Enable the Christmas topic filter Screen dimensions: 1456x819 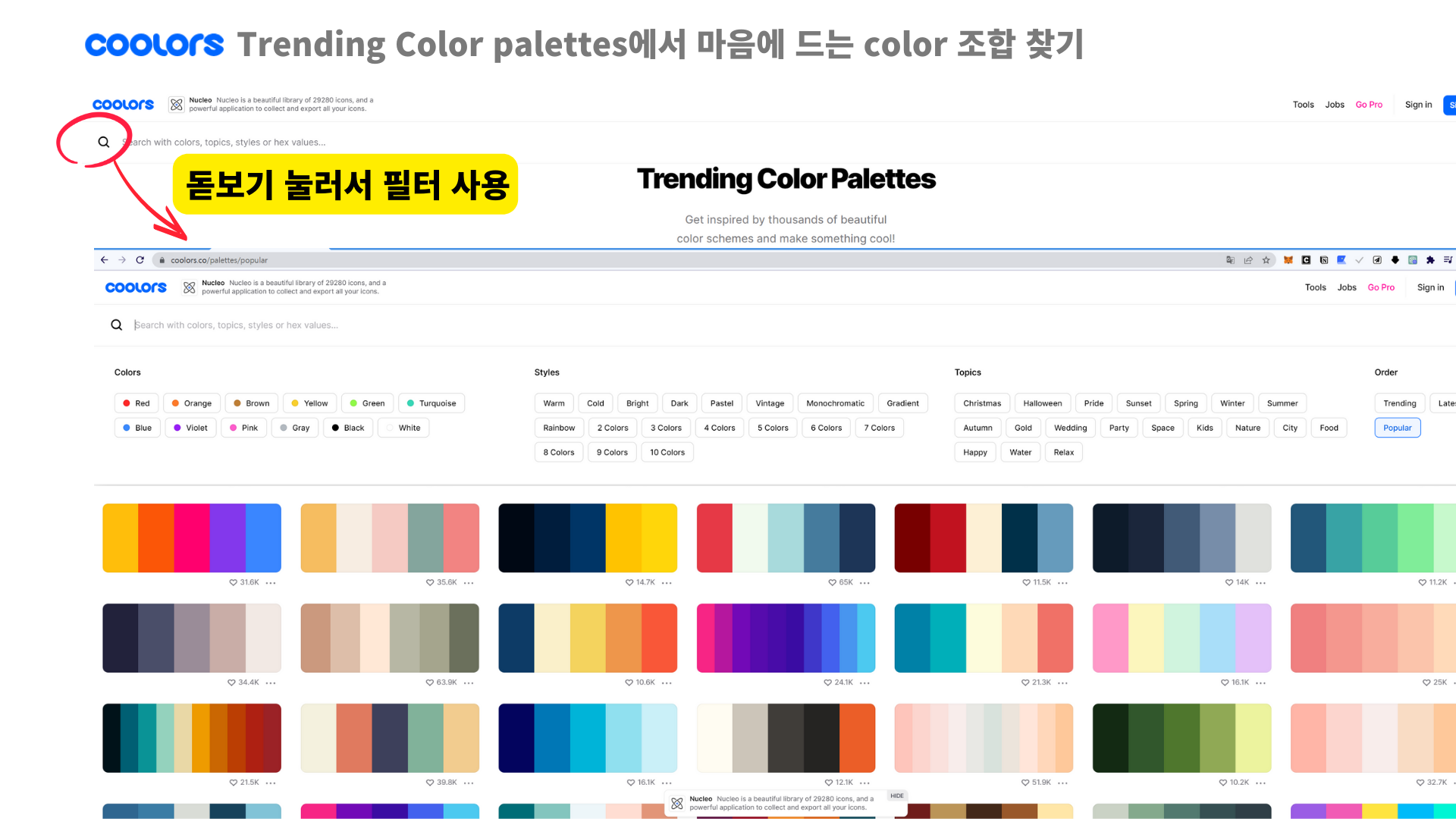click(x=982, y=403)
